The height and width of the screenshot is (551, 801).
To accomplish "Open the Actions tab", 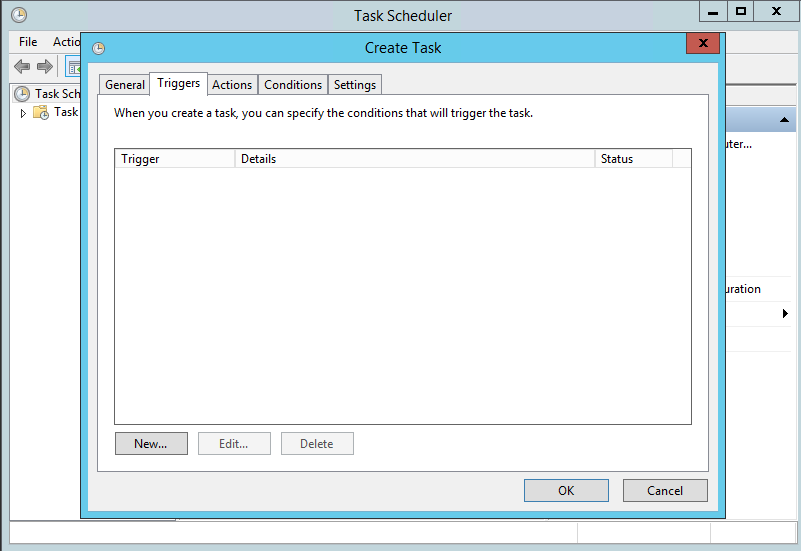I will coord(232,85).
